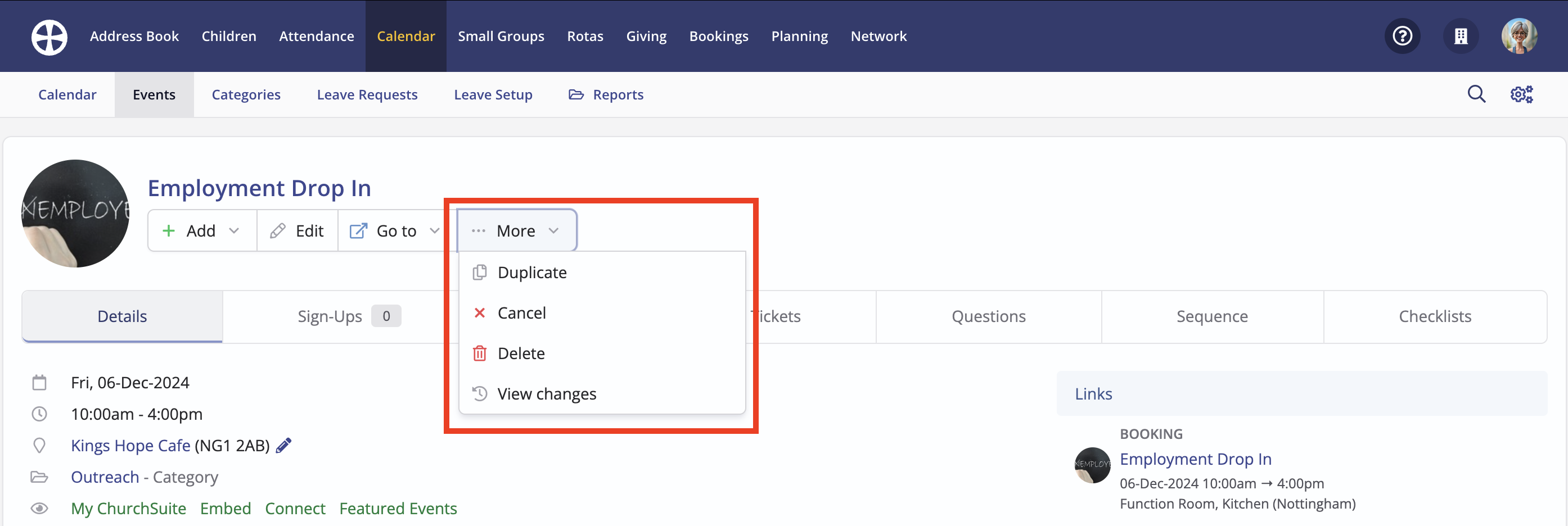The image size is (1568, 526).
Task: Open module settings gear icon
Action: 1522,94
